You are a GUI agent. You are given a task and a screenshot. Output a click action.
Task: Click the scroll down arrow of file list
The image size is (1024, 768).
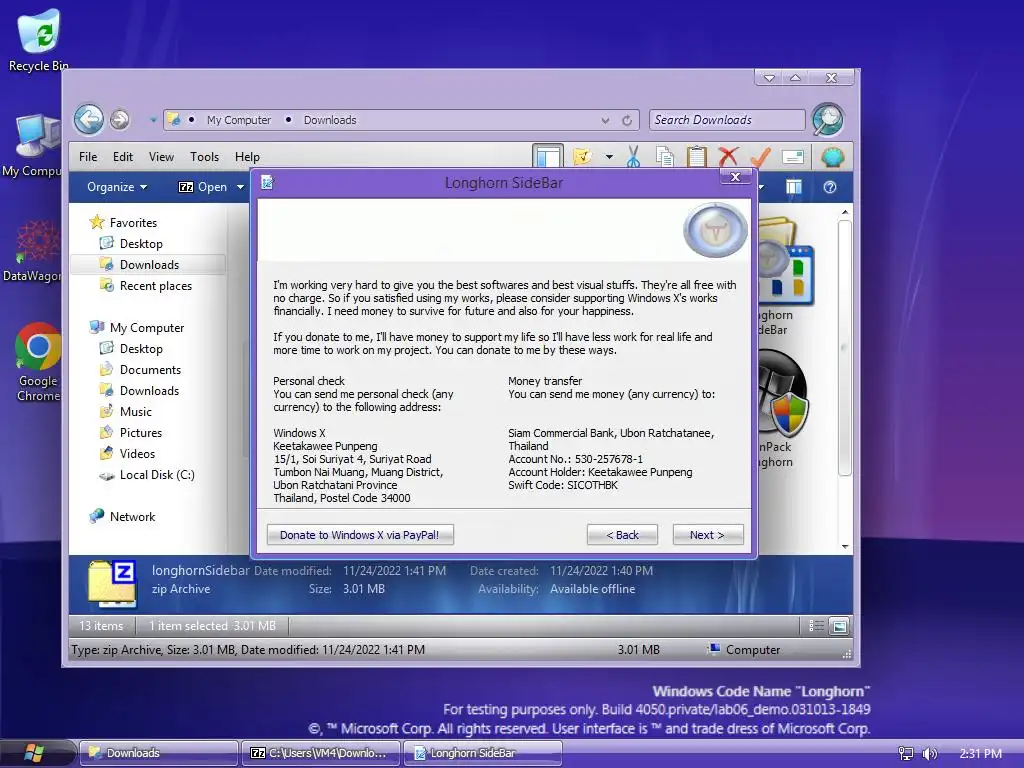pyautogui.click(x=844, y=546)
